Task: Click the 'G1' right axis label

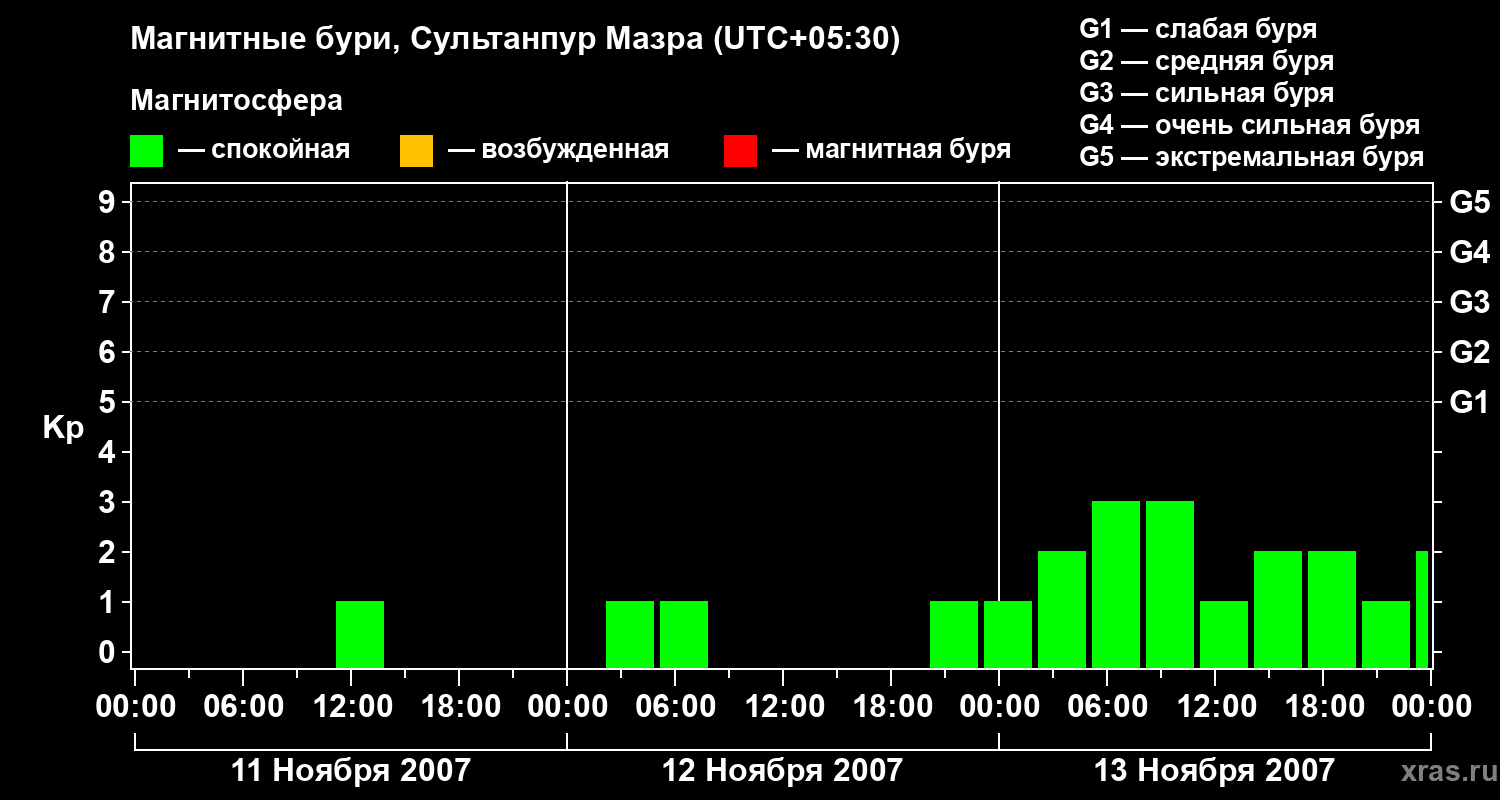Action: pyautogui.click(x=1469, y=402)
